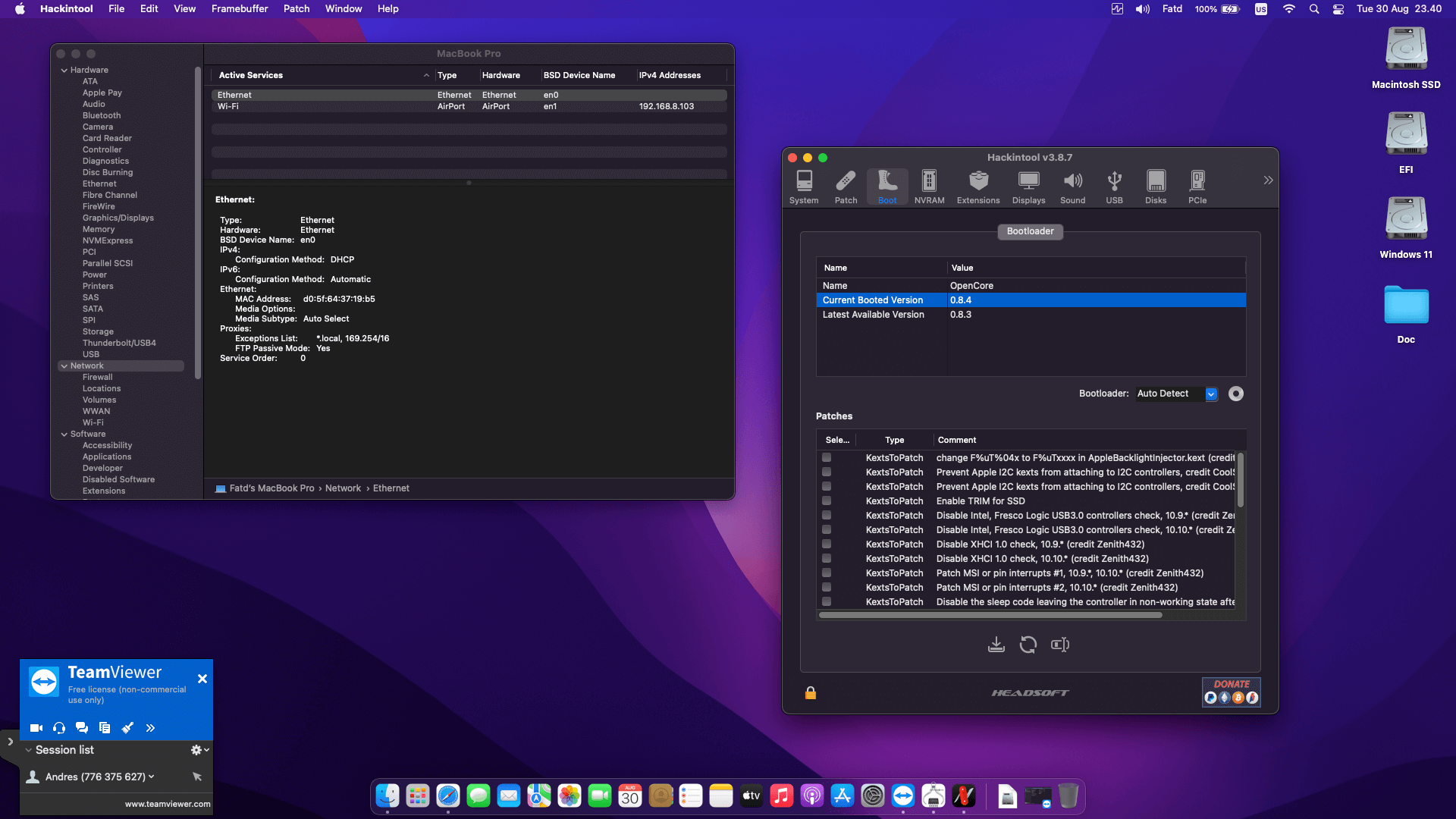Collapse the Network tree section in sidebar
Image resolution: width=1456 pixels, height=819 pixels.
point(64,366)
